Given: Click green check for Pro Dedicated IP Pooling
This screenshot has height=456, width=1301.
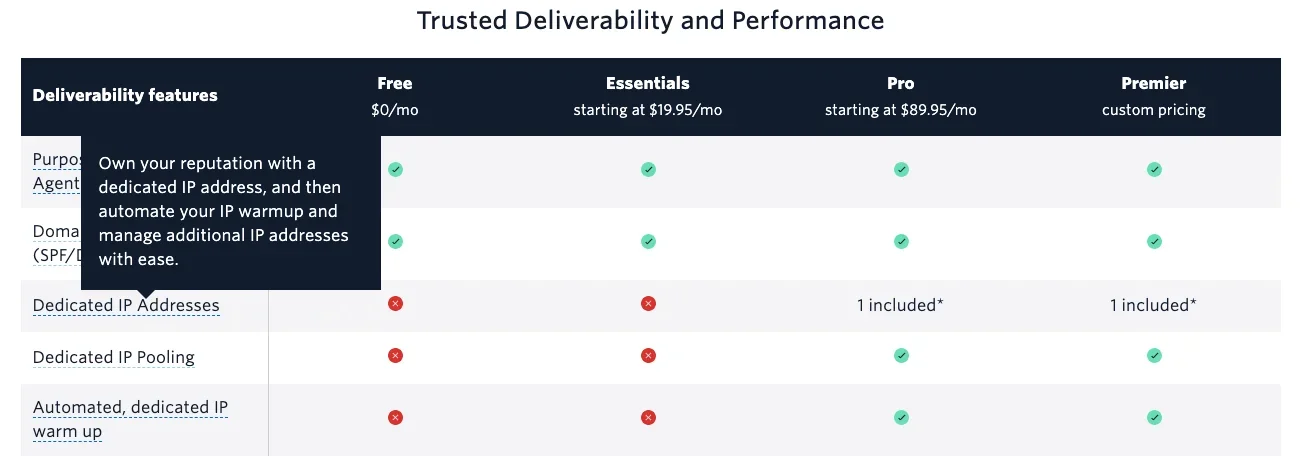Looking at the screenshot, I should [x=901, y=355].
